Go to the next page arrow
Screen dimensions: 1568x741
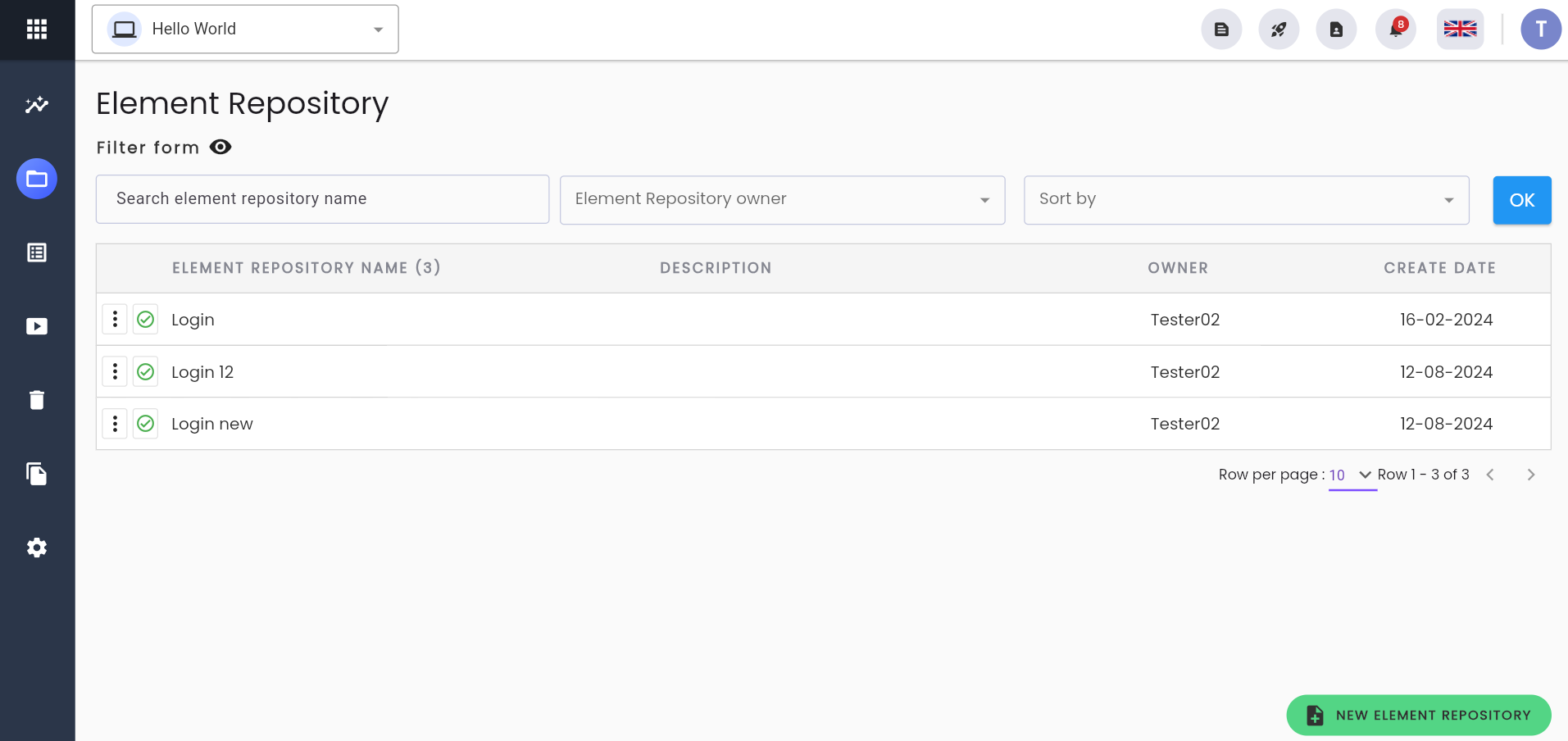(x=1530, y=475)
